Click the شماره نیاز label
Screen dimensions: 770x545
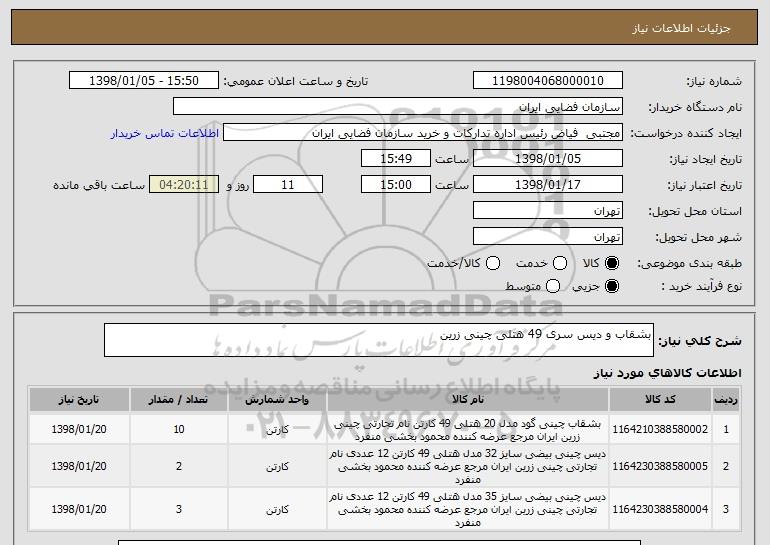pos(714,81)
